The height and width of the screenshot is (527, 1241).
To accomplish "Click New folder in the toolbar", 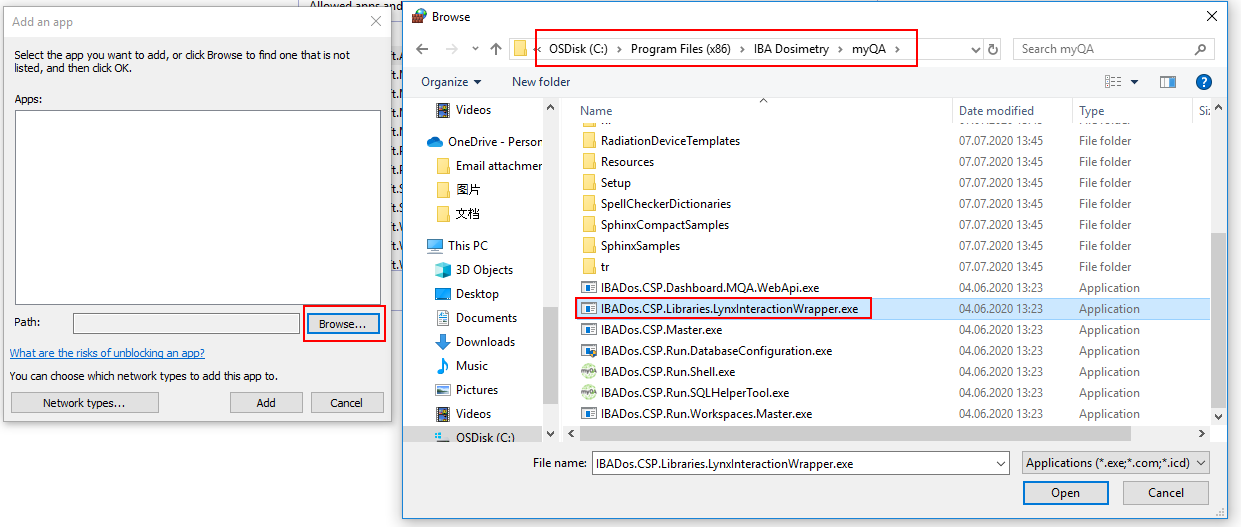I will [541, 82].
